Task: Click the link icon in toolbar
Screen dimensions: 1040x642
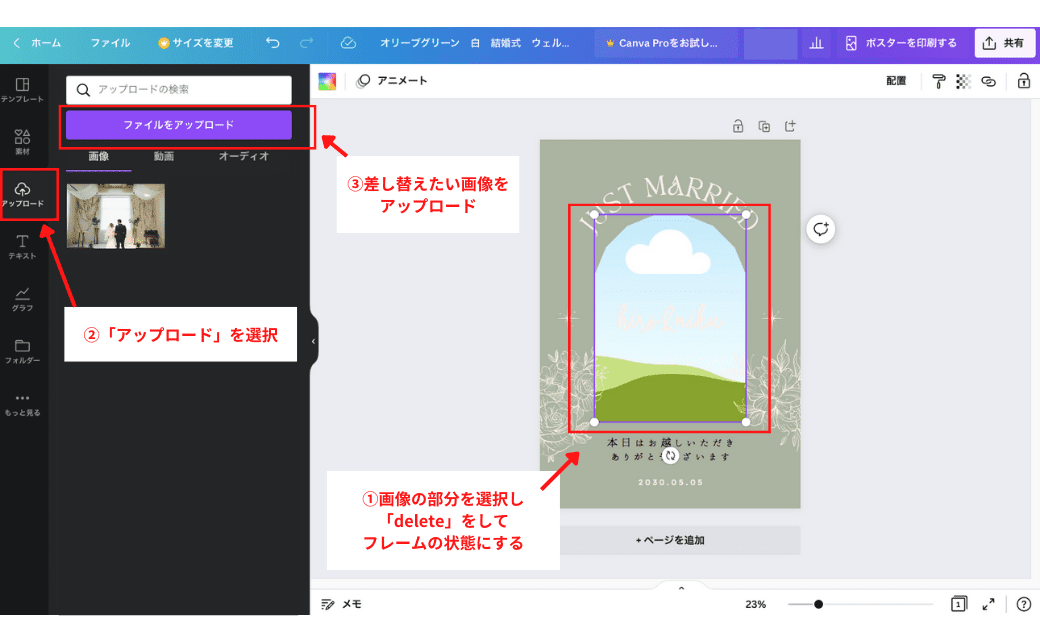Action: tap(988, 82)
